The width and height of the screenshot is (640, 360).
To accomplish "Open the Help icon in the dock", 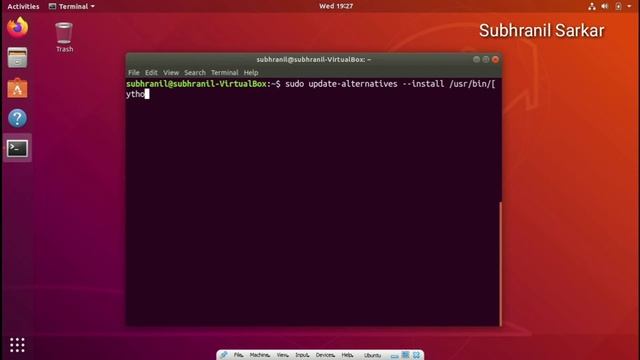I will pos(18,118).
